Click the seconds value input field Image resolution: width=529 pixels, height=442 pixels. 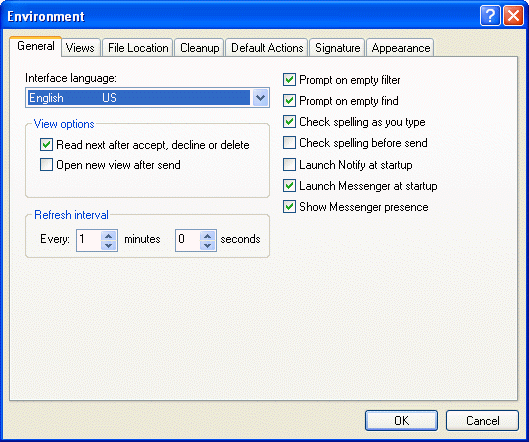(188, 240)
